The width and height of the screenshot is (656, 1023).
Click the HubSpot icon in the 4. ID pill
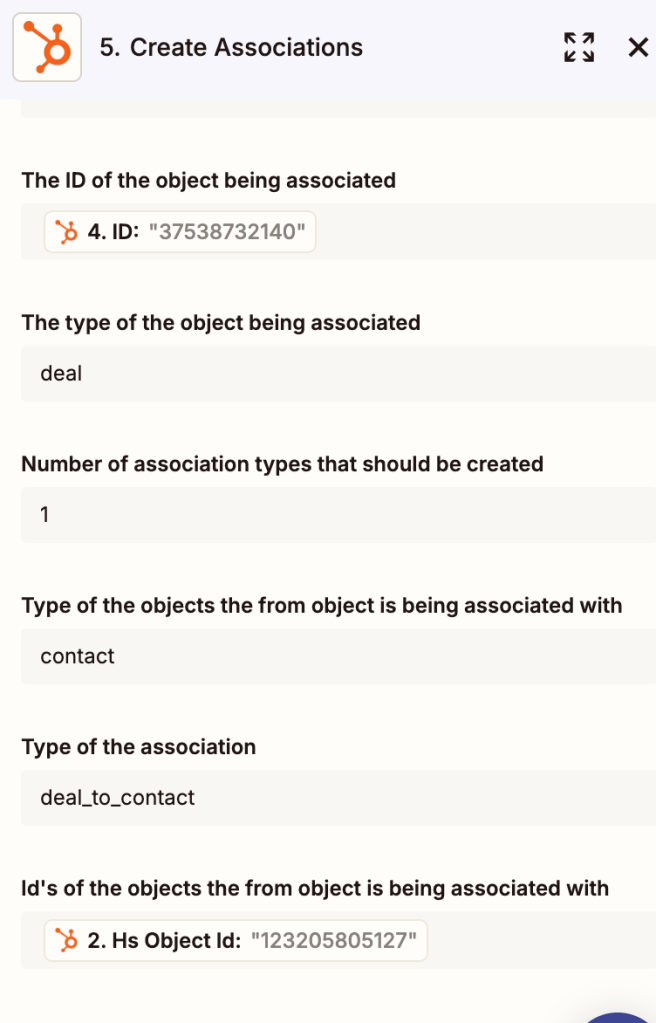(67, 233)
